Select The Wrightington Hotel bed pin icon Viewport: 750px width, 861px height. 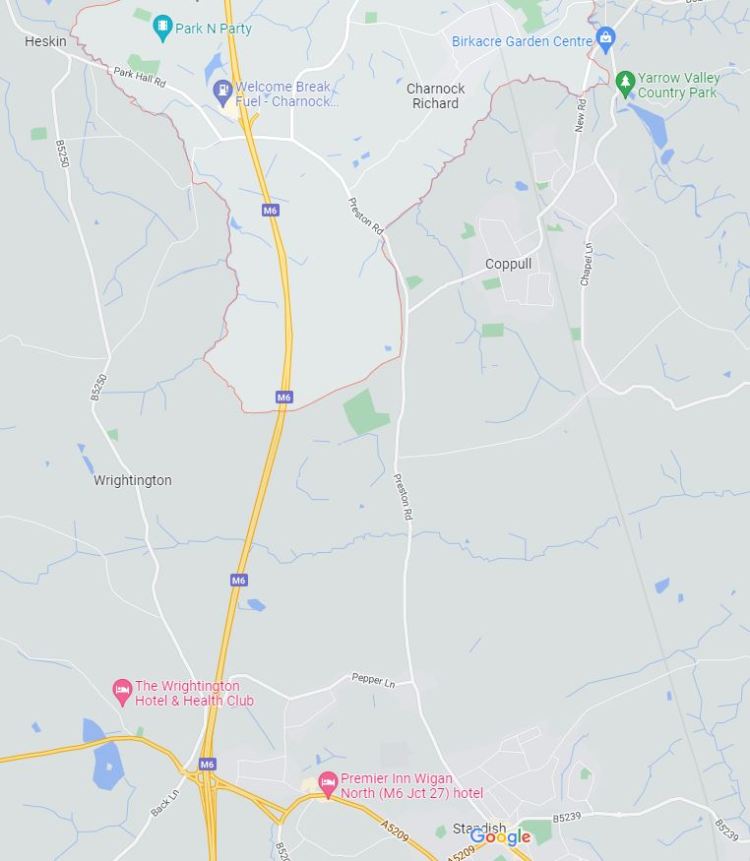tap(122, 692)
